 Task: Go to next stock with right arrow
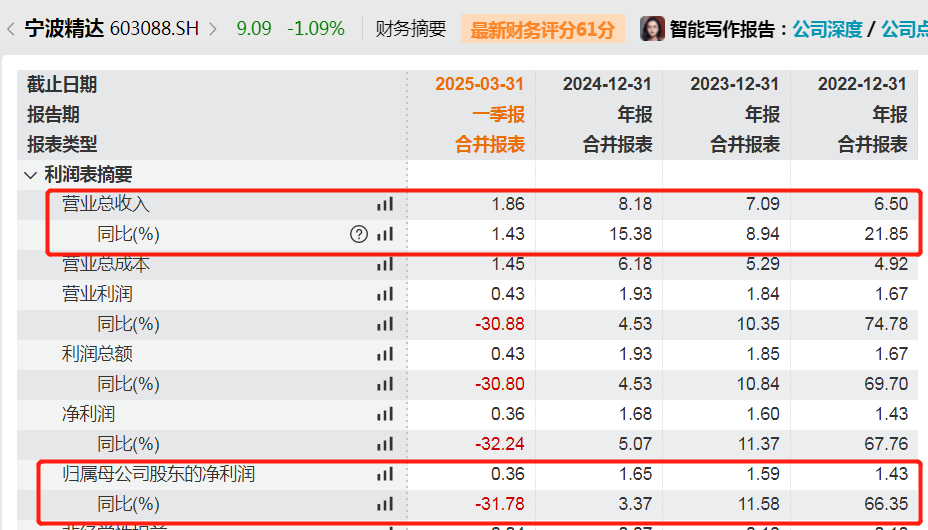(213, 29)
